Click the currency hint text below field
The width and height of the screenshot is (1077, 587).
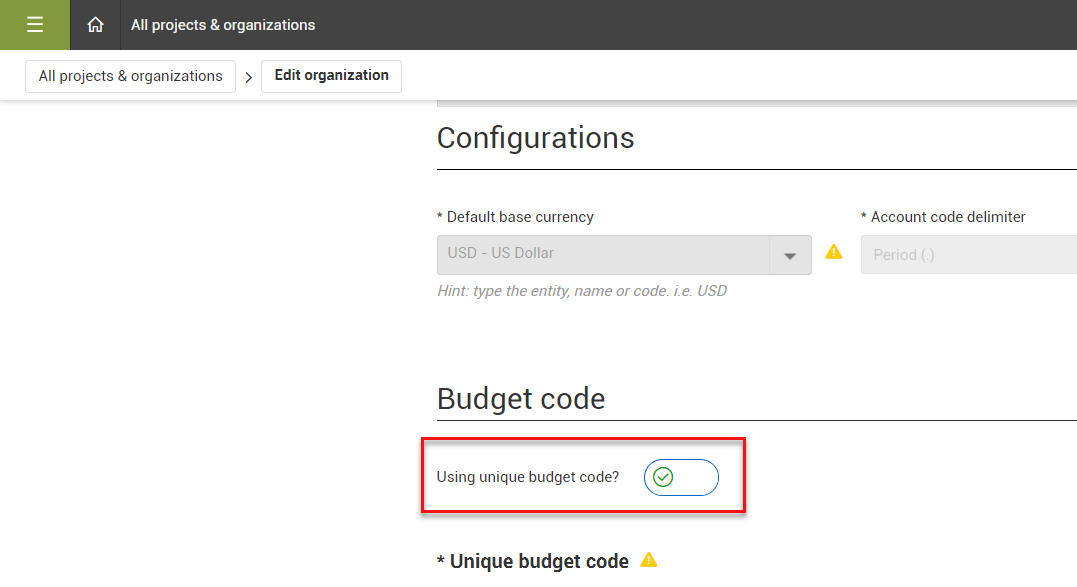(x=582, y=291)
